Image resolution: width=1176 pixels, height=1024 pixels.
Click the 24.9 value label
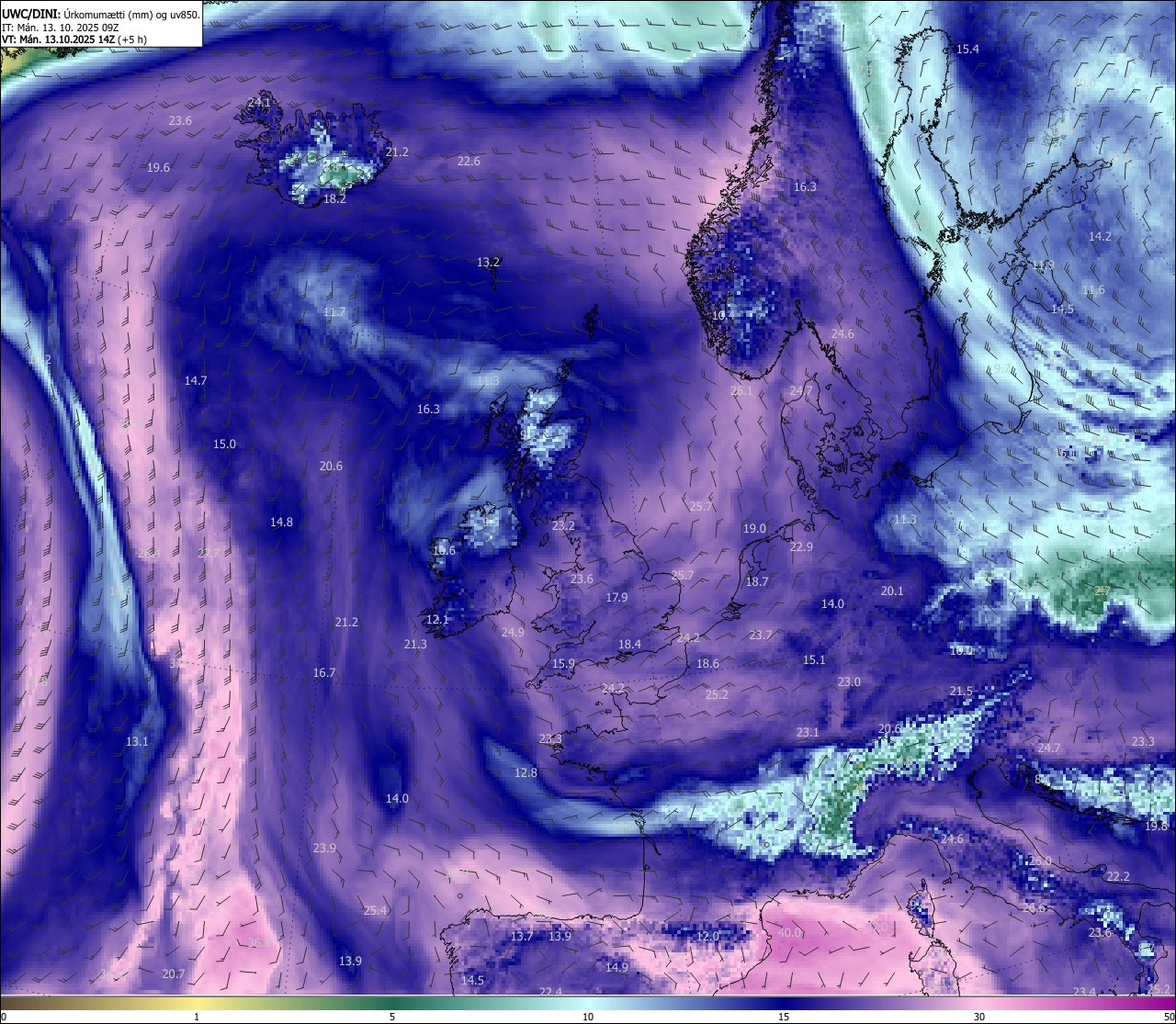(x=513, y=632)
